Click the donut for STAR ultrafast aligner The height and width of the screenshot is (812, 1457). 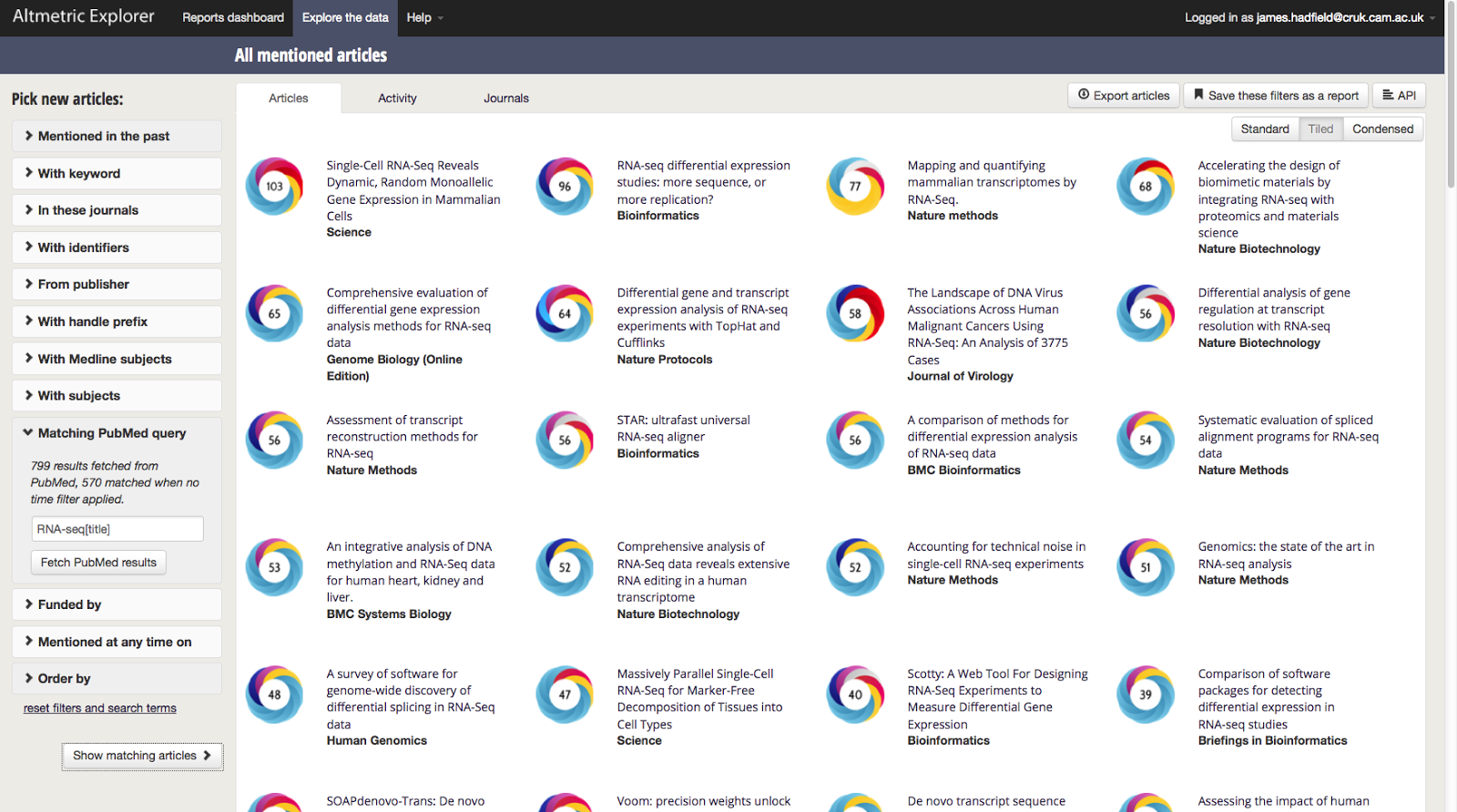click(x=565, y=440)
